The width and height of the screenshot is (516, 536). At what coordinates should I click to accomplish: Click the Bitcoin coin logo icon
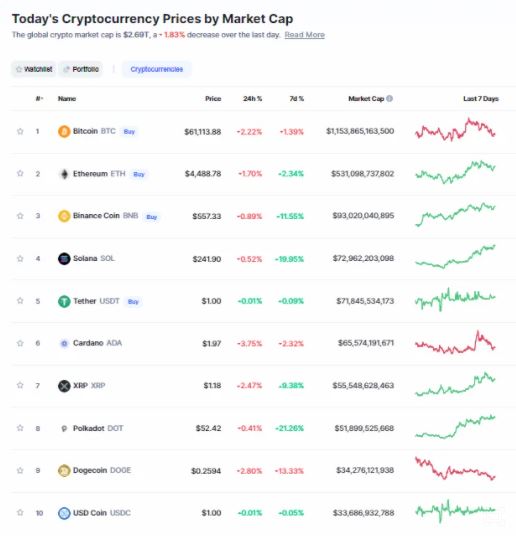tap(64, 131)
